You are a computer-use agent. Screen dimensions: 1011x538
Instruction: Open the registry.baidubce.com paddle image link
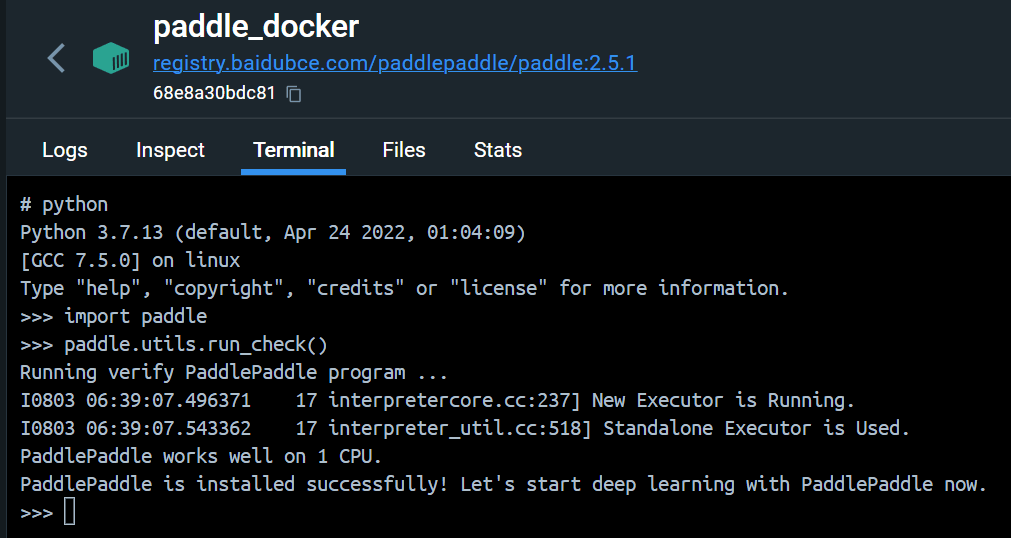coord(395,63)
